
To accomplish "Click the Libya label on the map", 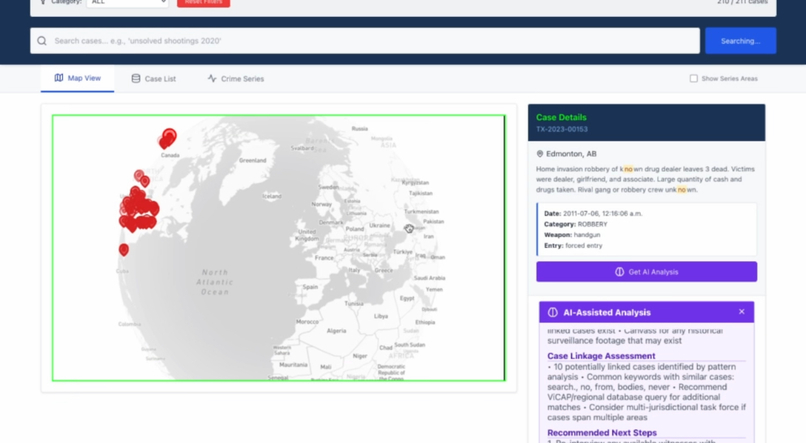I will coord(381,316).
